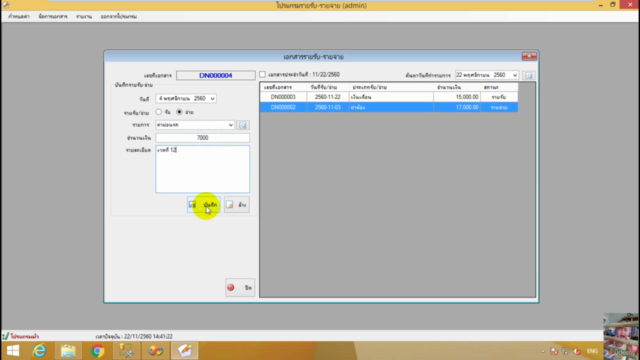Viewport: 640px width, 360px height.
Task: Click the Save (บันทึก) button in the entry form
Action: point(204,205)
